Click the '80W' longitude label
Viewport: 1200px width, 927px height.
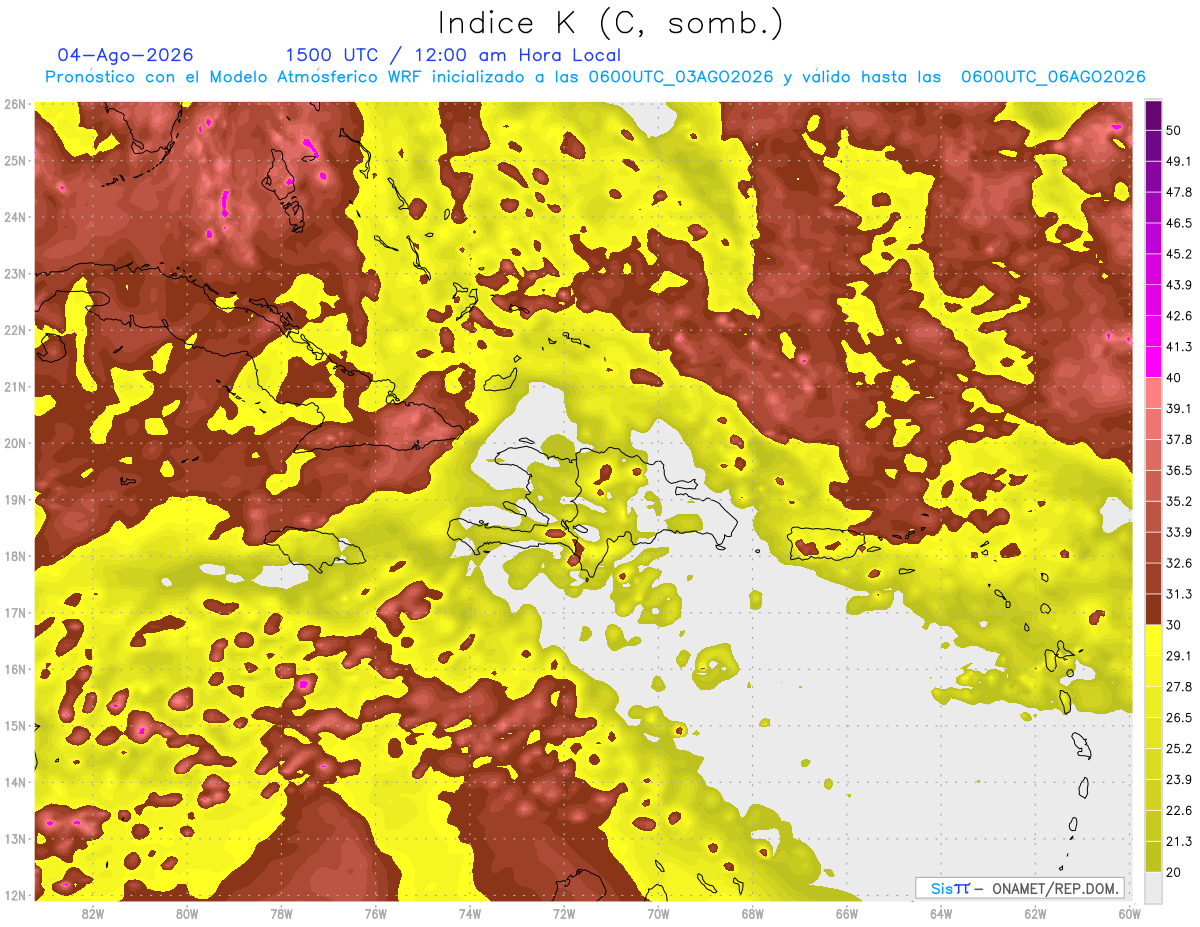tap(186, 914)
